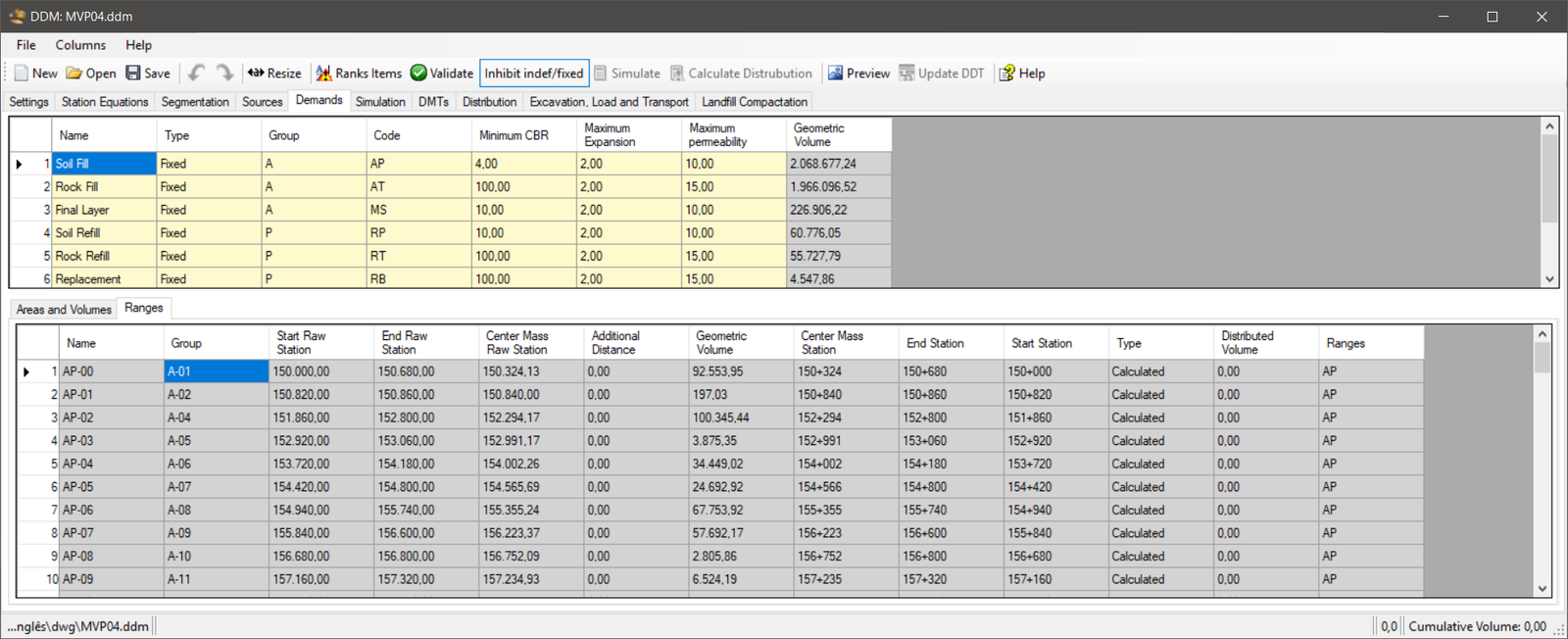
Task: Click the Redo arrow icon
Action: [224, 74]
